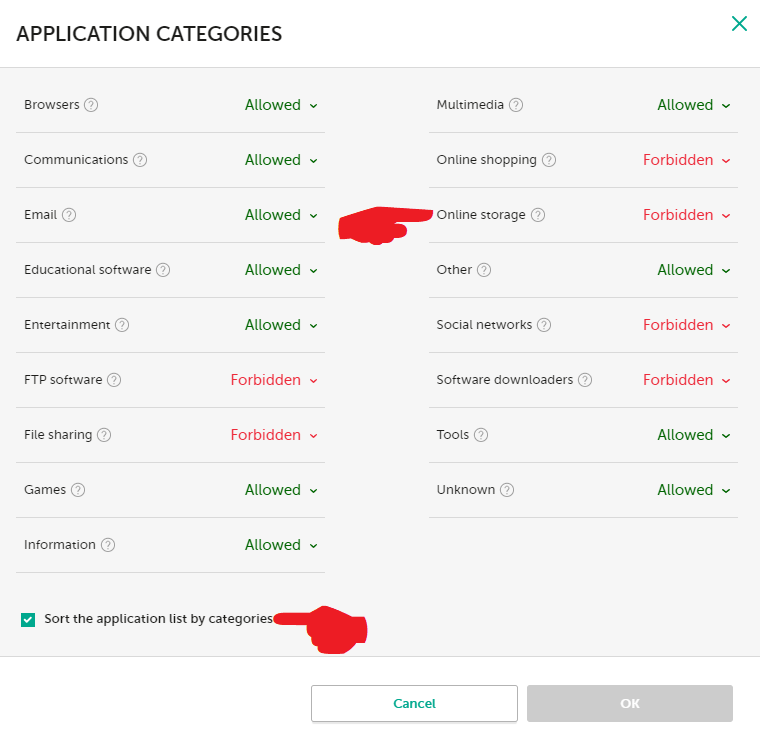Change File sharing Forbidden setting
The height and width of the screenshot is (739, 760).
(274, 435)
